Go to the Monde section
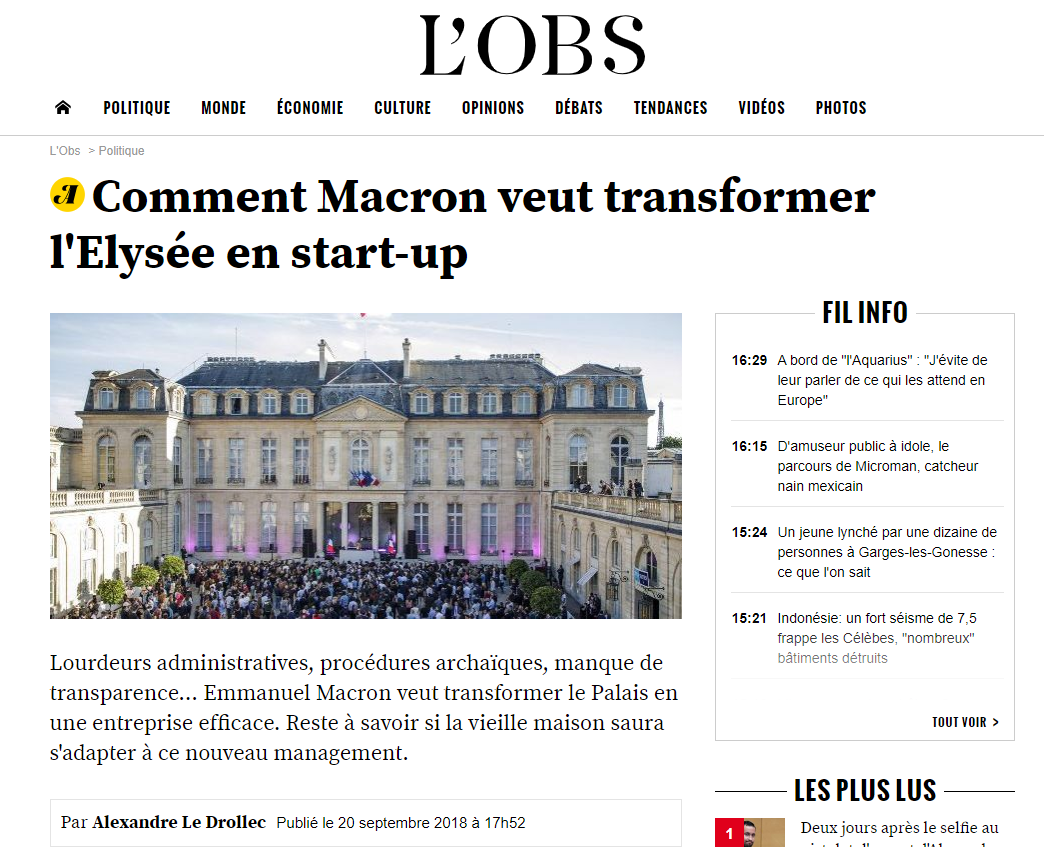The height and width of the screenshot is (847, 1044). click(x=223, y=108)
